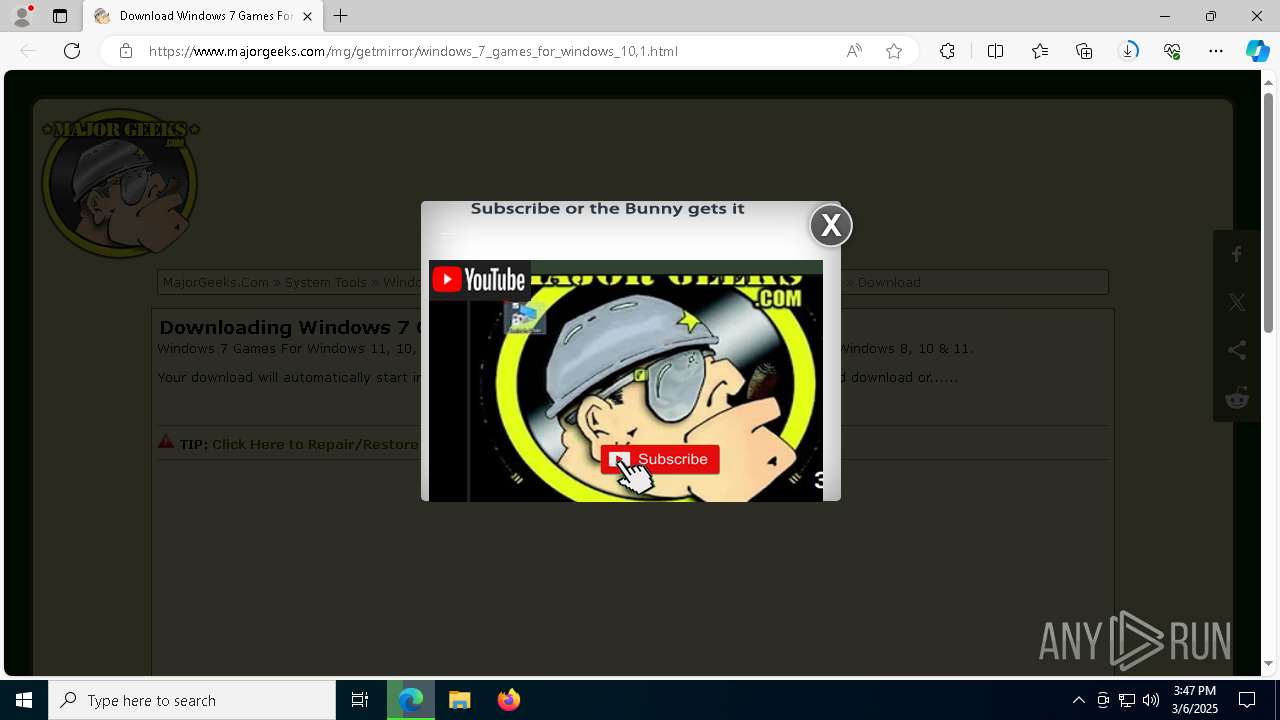Viewport: 1280px width, 720px height.
Task: Click Here to Repair/Restore tip link
Action: [x=315, y=444]
